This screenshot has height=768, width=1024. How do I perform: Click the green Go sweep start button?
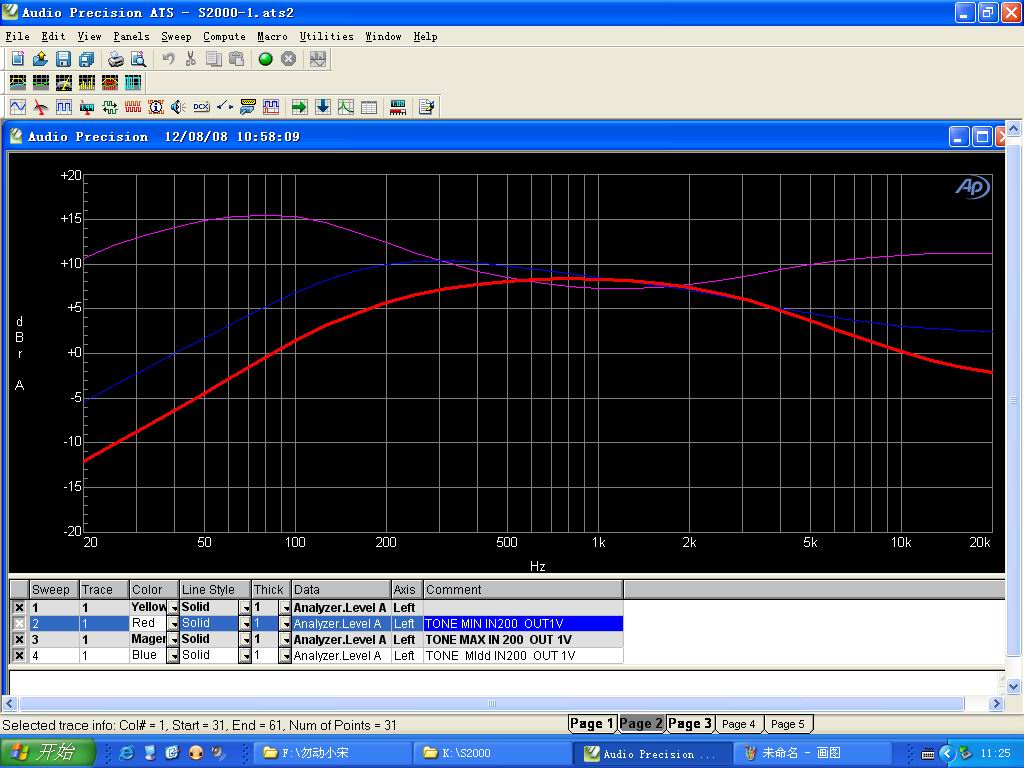coord(266,59)
